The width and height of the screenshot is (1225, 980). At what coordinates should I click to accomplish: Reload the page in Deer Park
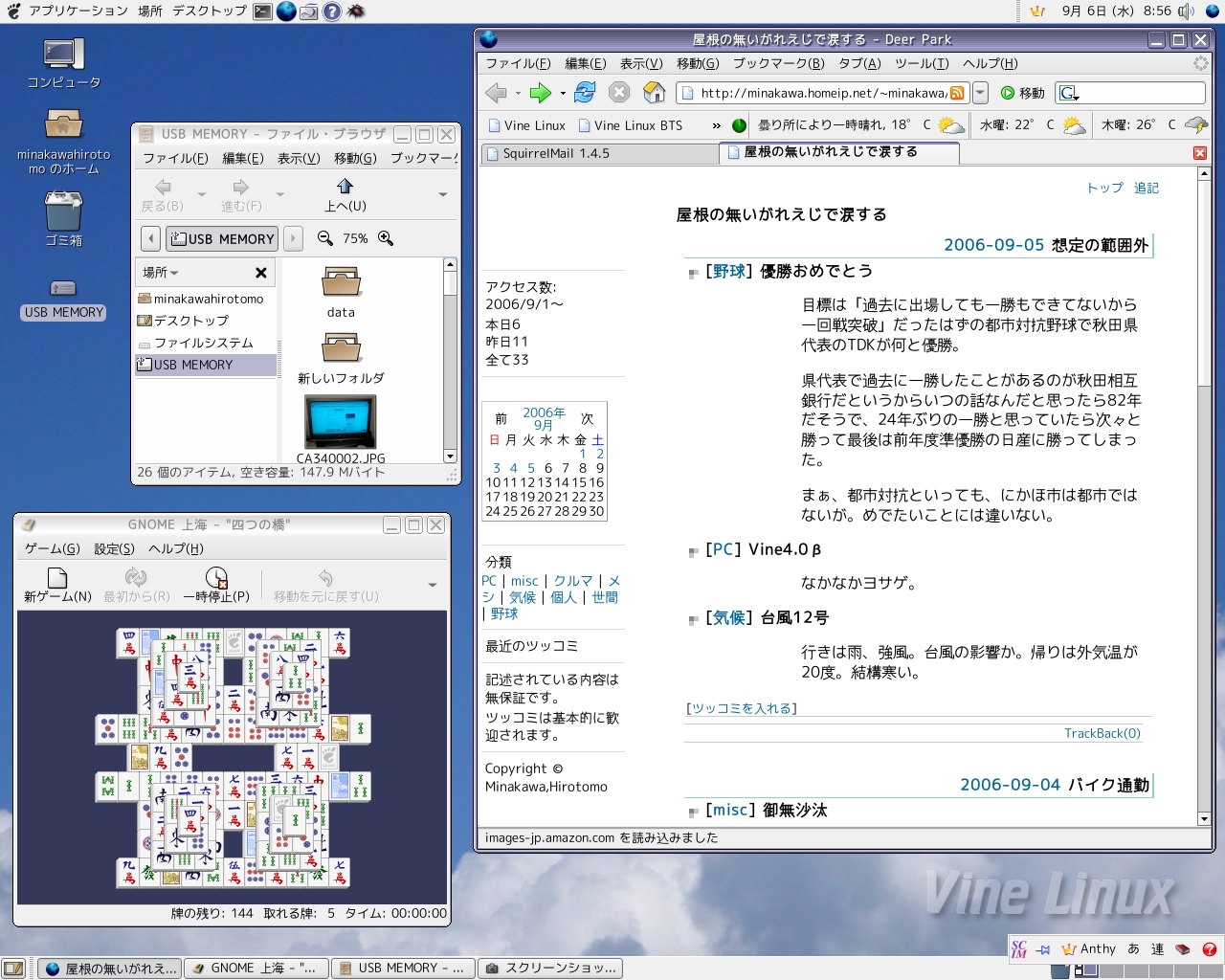pyautogui.click(x=585, y=93)
